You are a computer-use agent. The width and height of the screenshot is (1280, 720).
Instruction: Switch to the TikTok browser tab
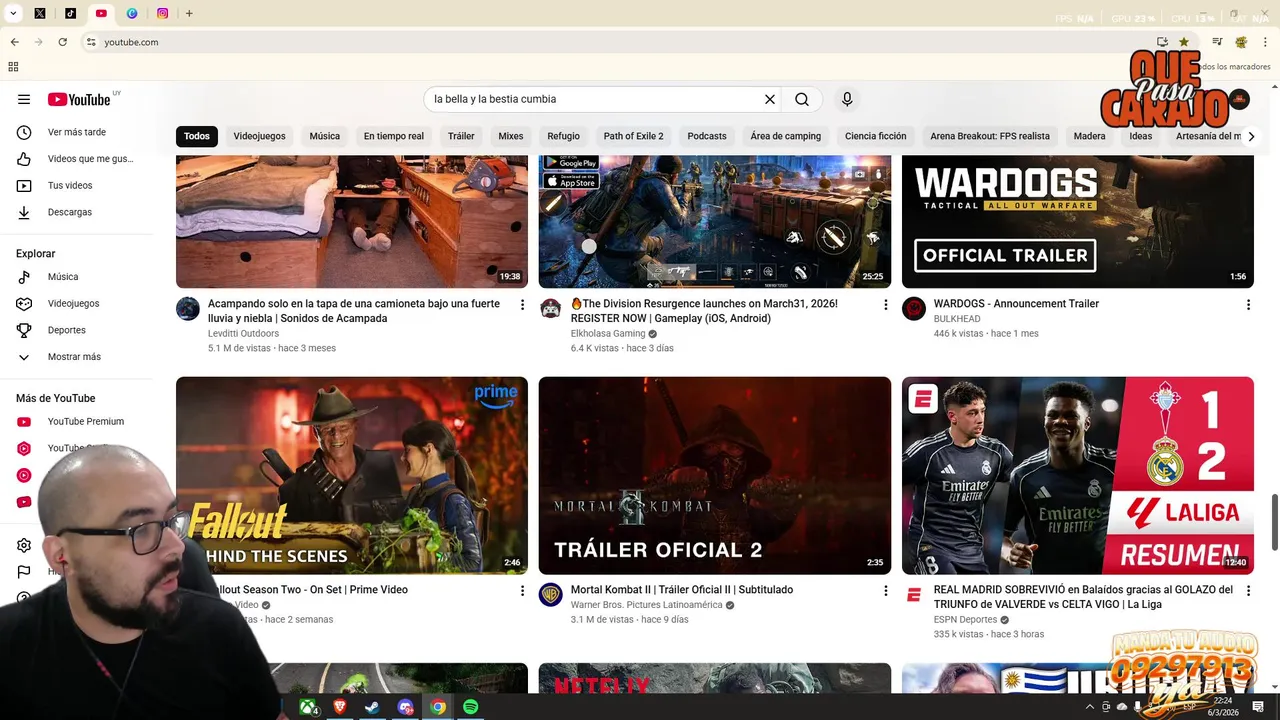click(x=70, y=13)
